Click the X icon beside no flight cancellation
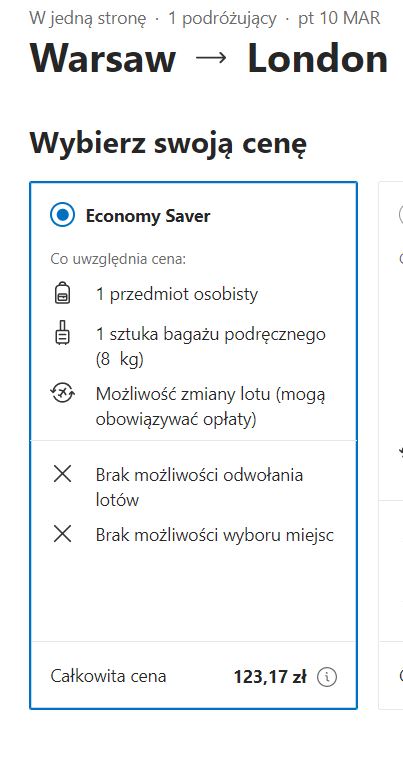Image resolution: width=403 pixels, height=761 pixels. click(x=63, y=474)
